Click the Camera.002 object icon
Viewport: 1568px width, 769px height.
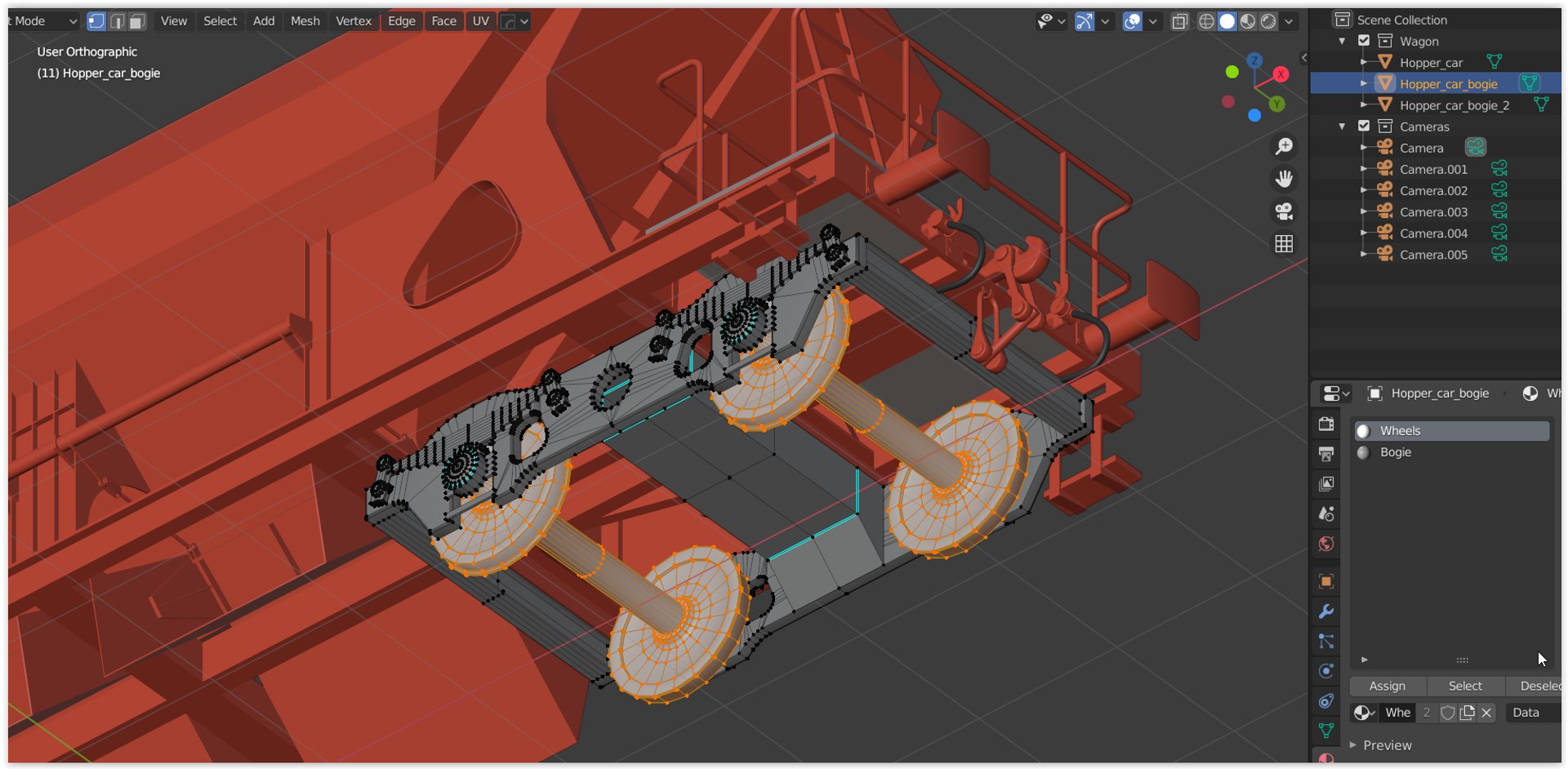pos(1385,189)
